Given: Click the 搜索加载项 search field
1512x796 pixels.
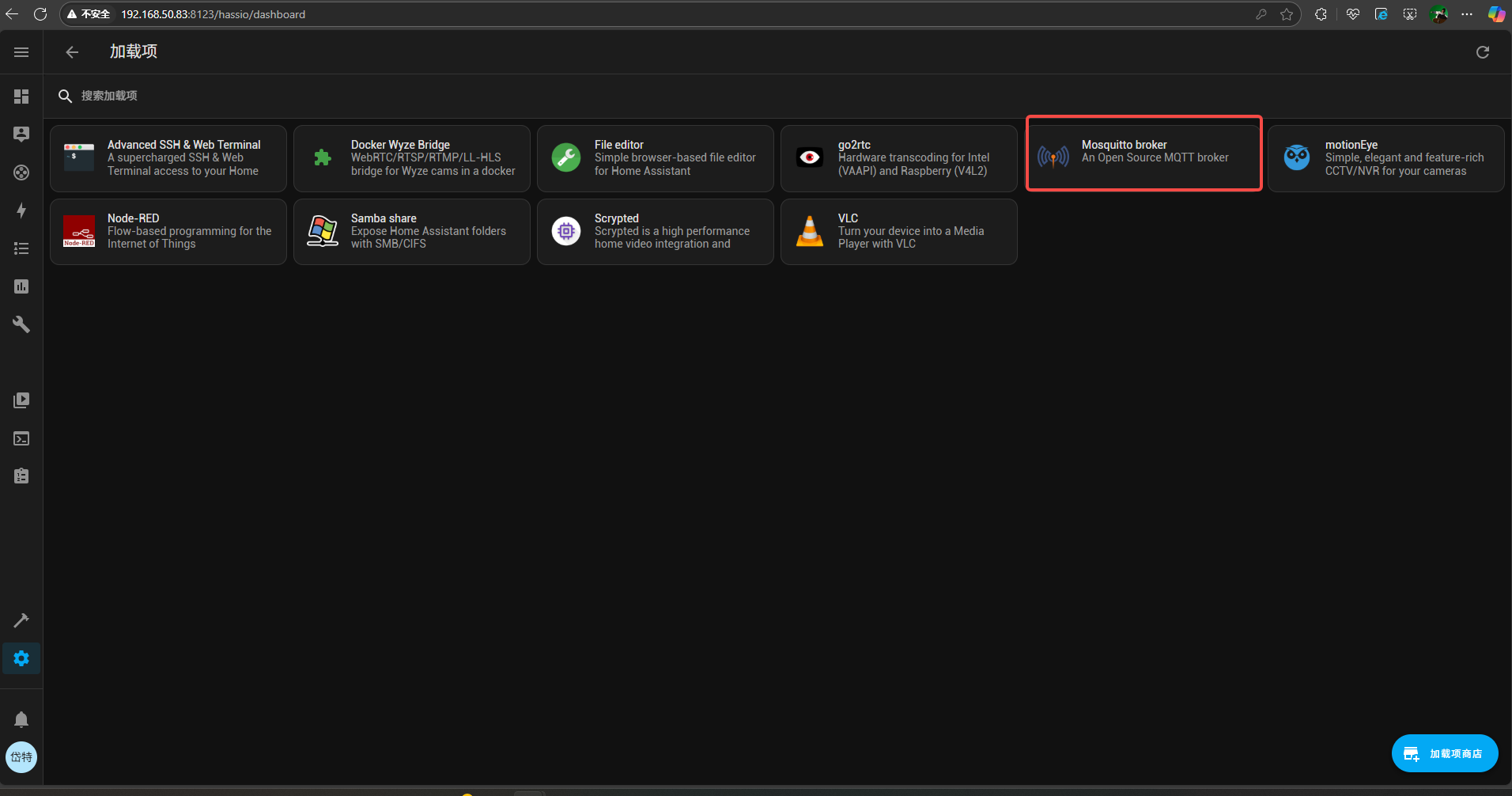Looking at the screenshot, I should coord(316,96).
